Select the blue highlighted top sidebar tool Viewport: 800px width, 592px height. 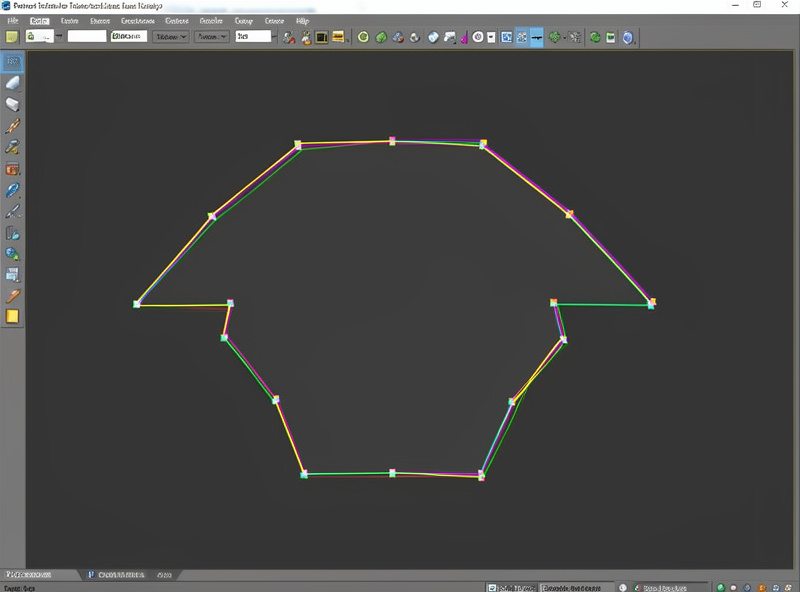(x=12, y=62)
